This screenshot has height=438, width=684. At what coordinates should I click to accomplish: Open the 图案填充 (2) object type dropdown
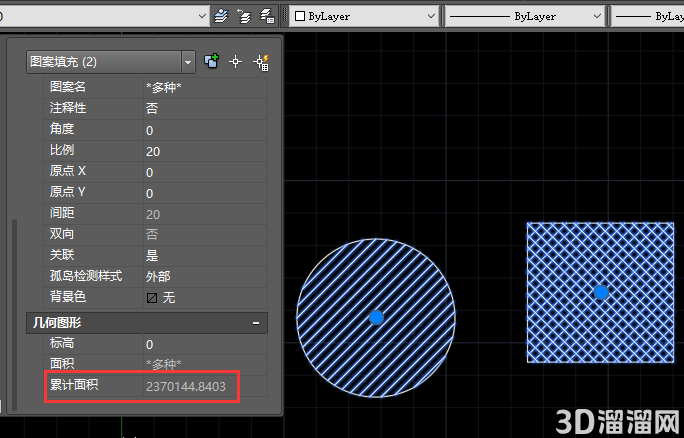188,62
